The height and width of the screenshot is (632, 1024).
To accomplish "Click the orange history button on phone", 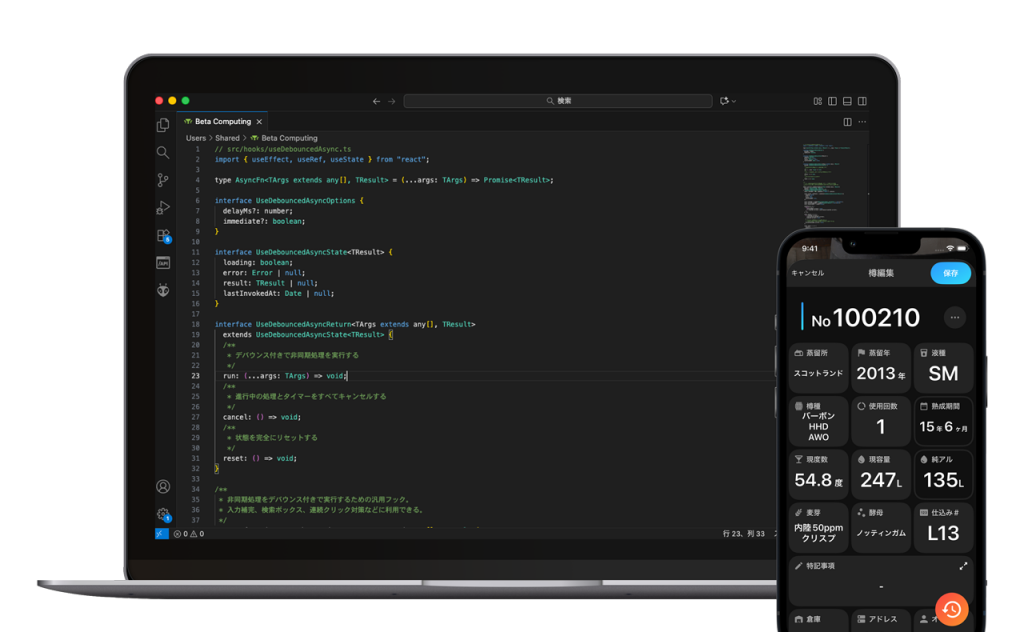I will click(x=951, y=608).
